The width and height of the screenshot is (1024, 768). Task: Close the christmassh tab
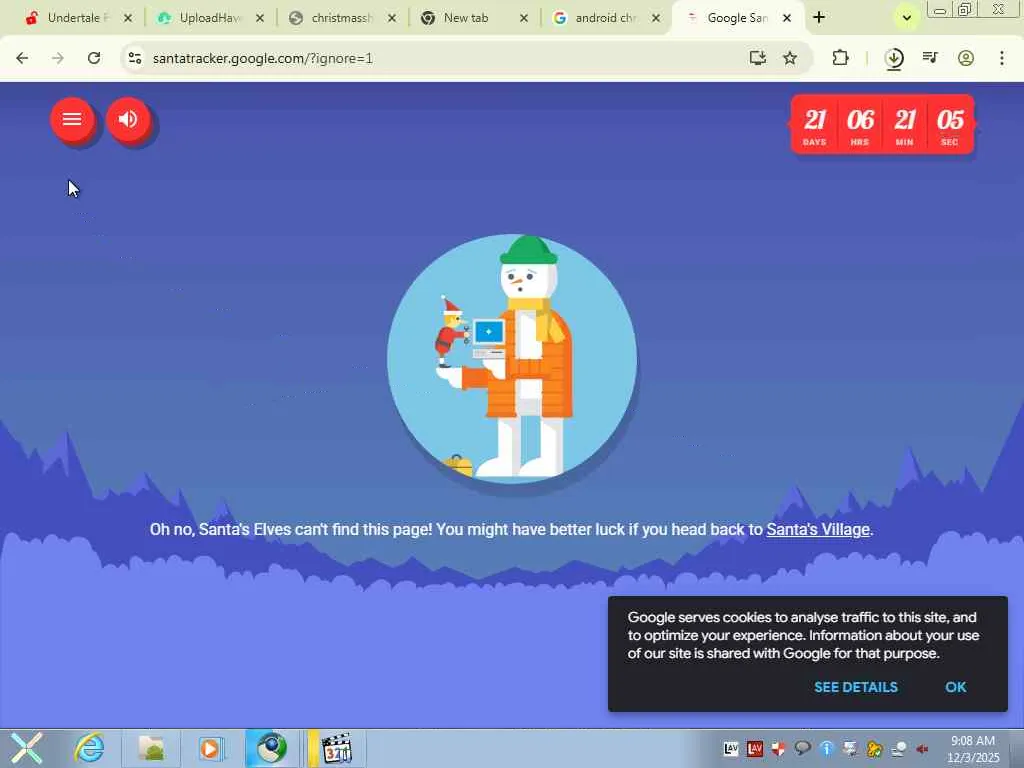coord(392,18)
